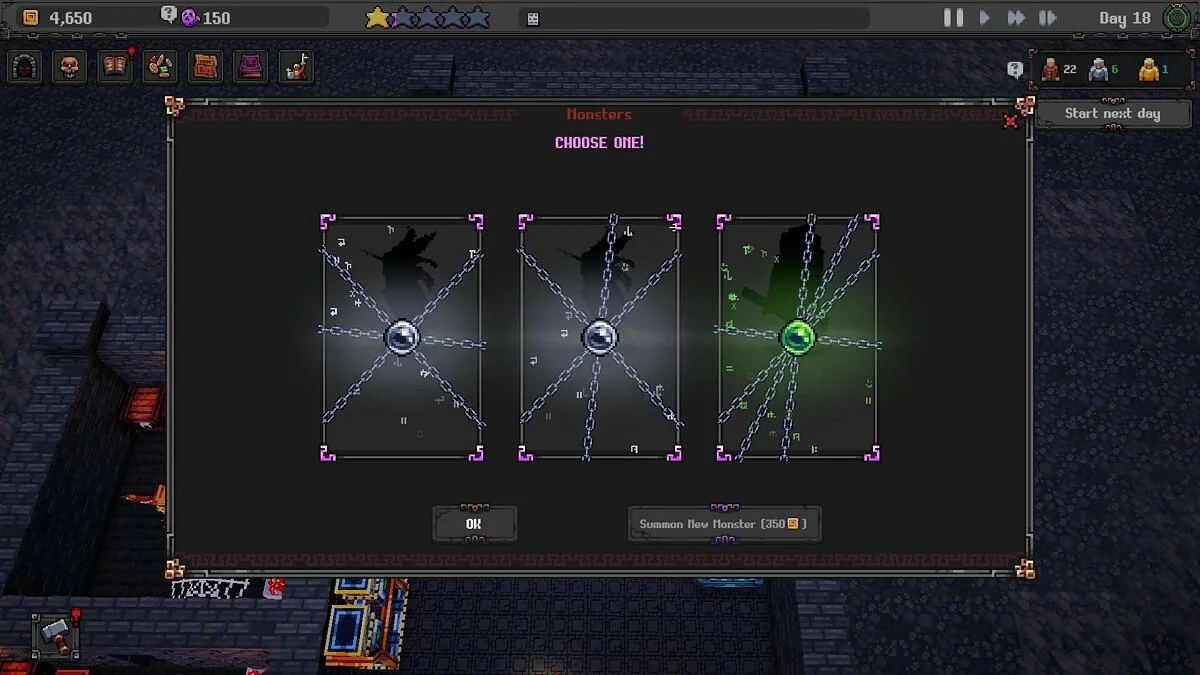
Task: Set game to fast-forward speed
Action: pos(1016,18)
